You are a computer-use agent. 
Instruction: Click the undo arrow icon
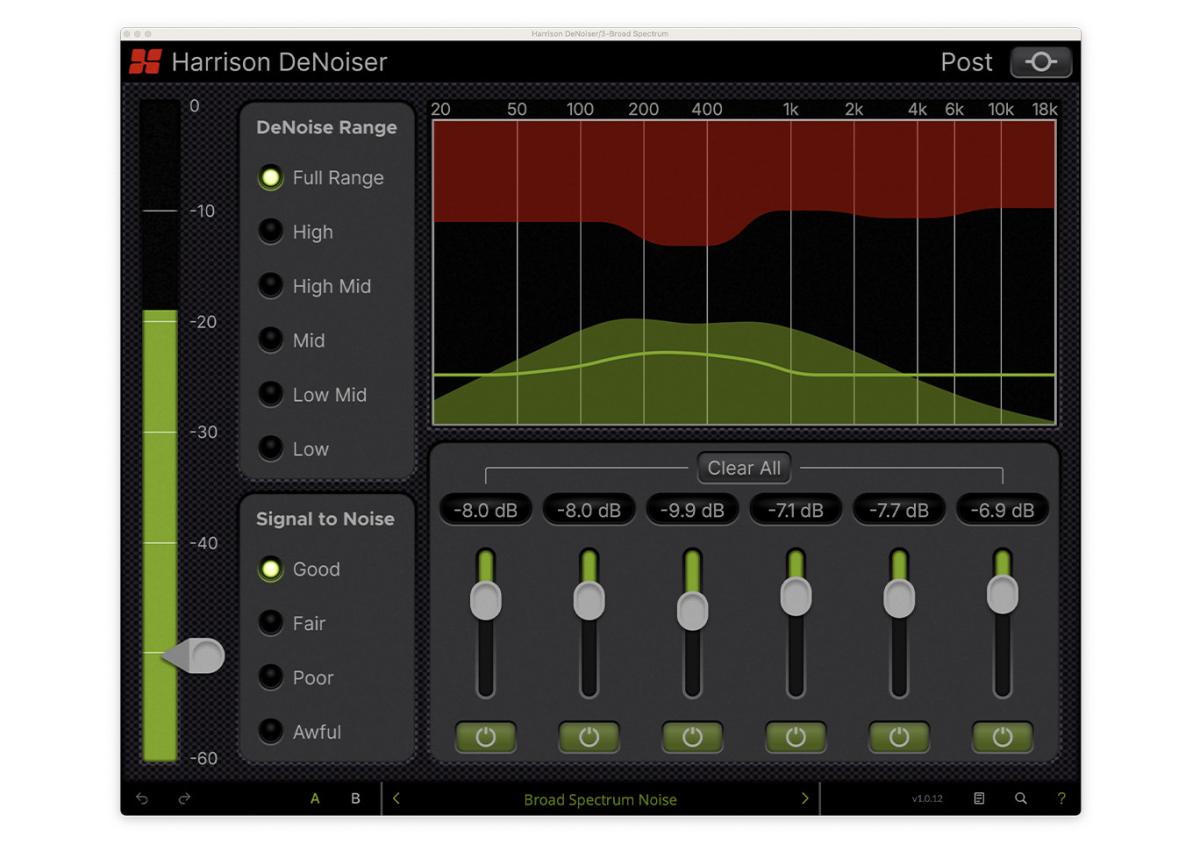[142, 799]
